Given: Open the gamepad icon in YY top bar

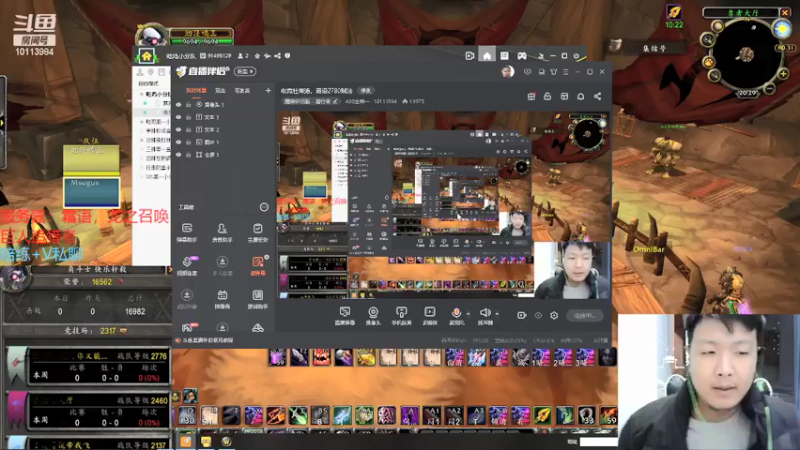Looking at the screenshot, I should [x=522, y=56].
